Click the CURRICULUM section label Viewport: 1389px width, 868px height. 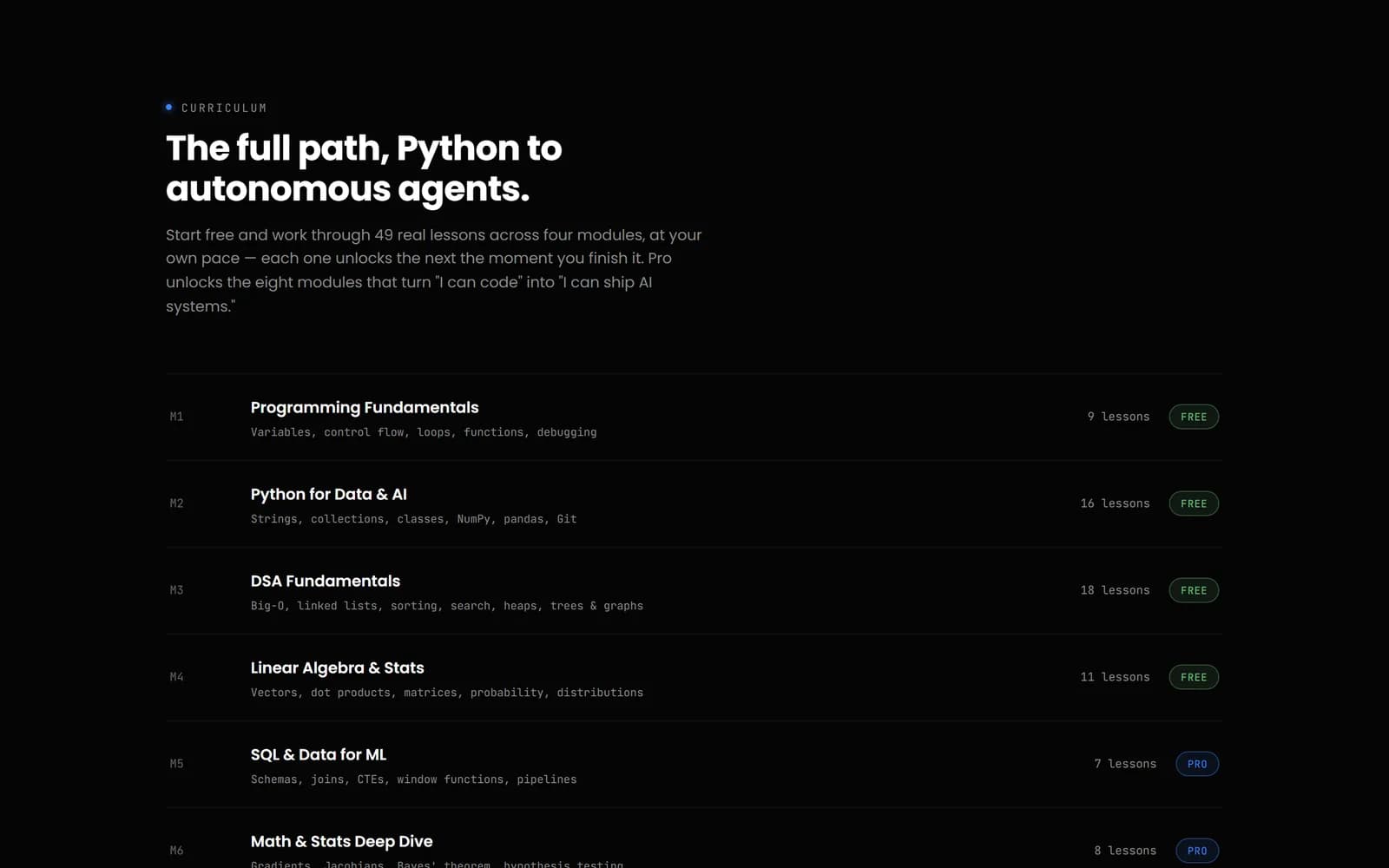224,108
